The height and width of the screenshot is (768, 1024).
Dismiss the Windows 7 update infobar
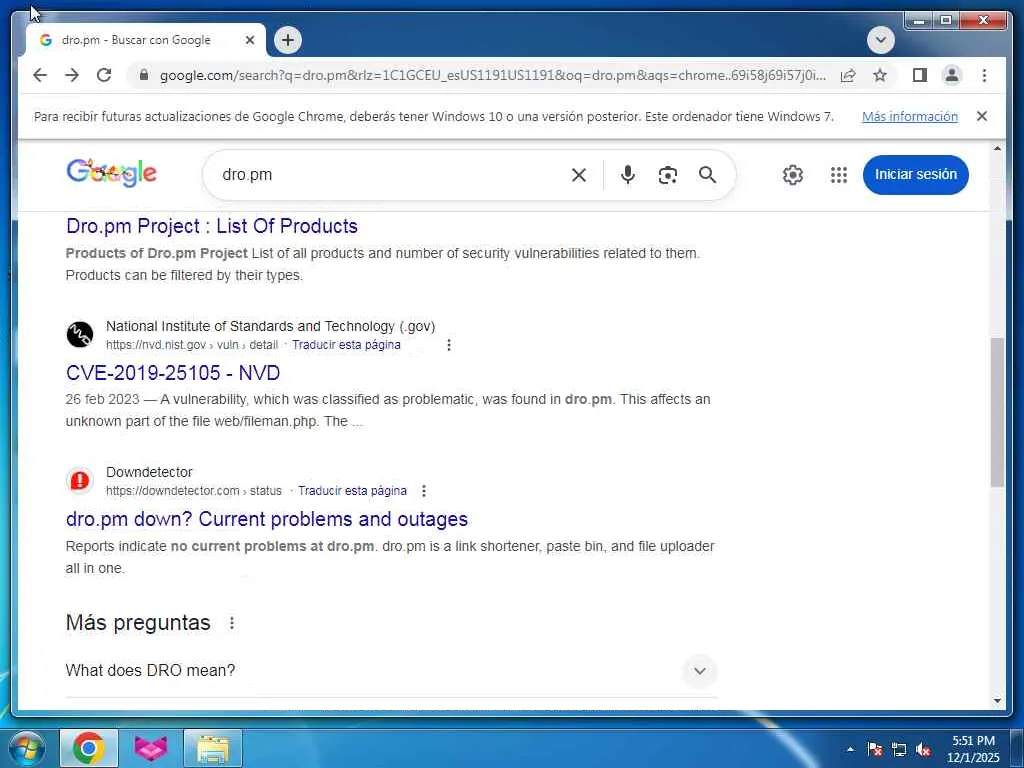pyautogui.click(x=981, y=116)
